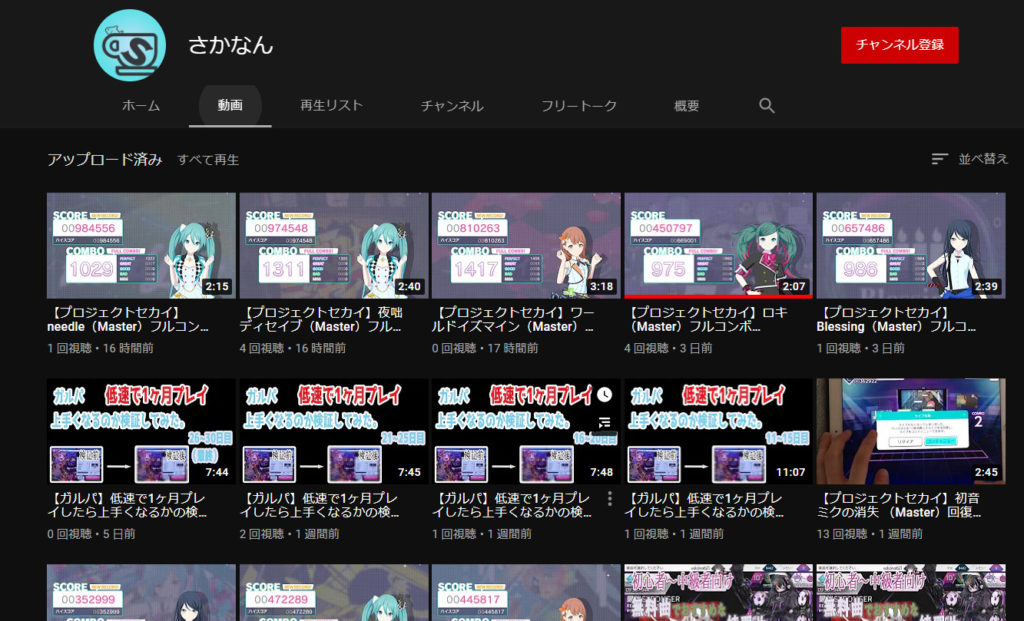Open the channel search magnifier icon
Screen dimensions: 1024x621
pos(767,106)
